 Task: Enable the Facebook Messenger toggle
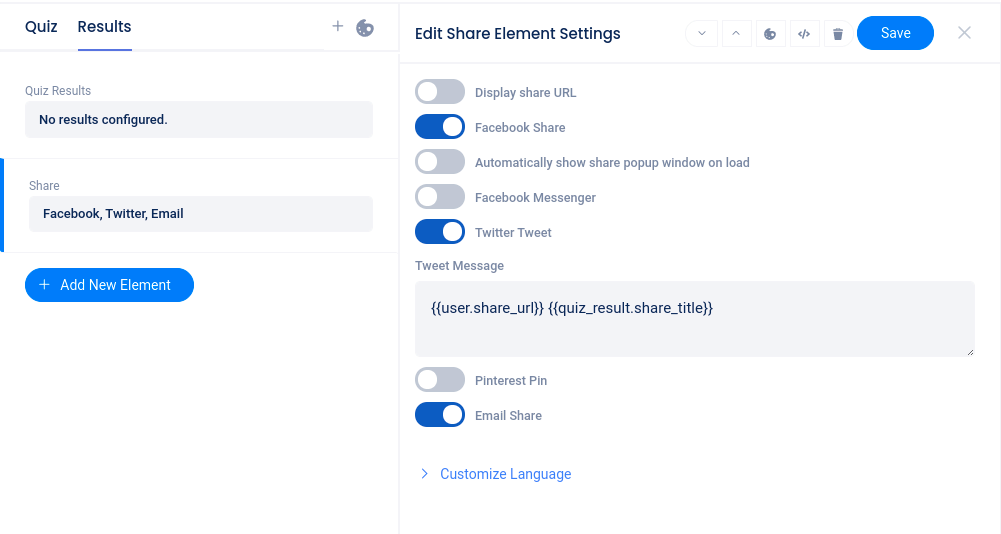[440, 197]
